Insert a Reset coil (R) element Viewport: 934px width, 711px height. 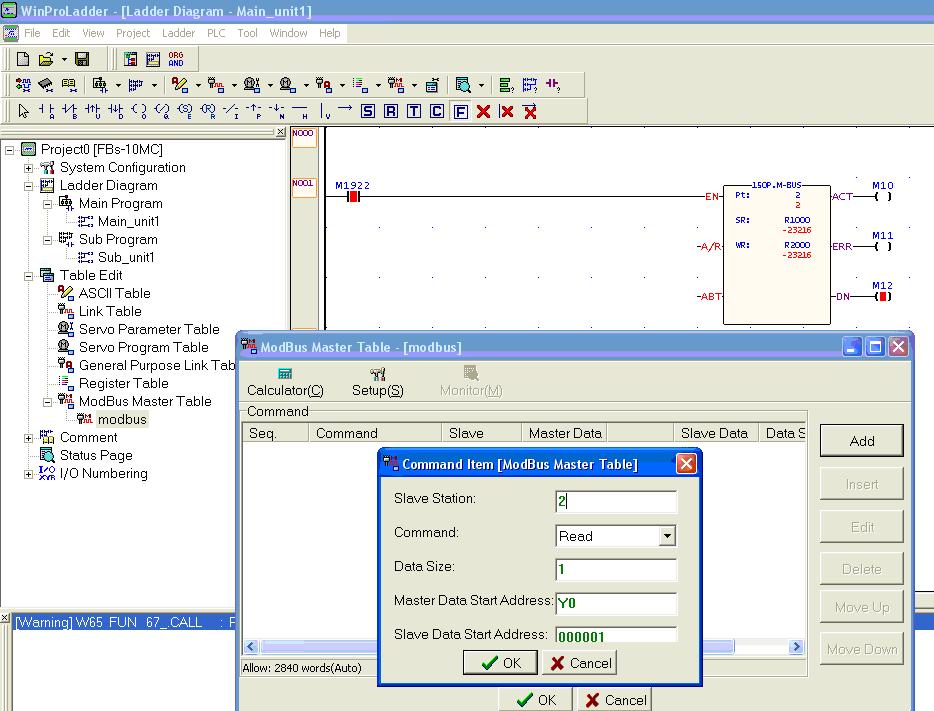click(x=208, y=111)
